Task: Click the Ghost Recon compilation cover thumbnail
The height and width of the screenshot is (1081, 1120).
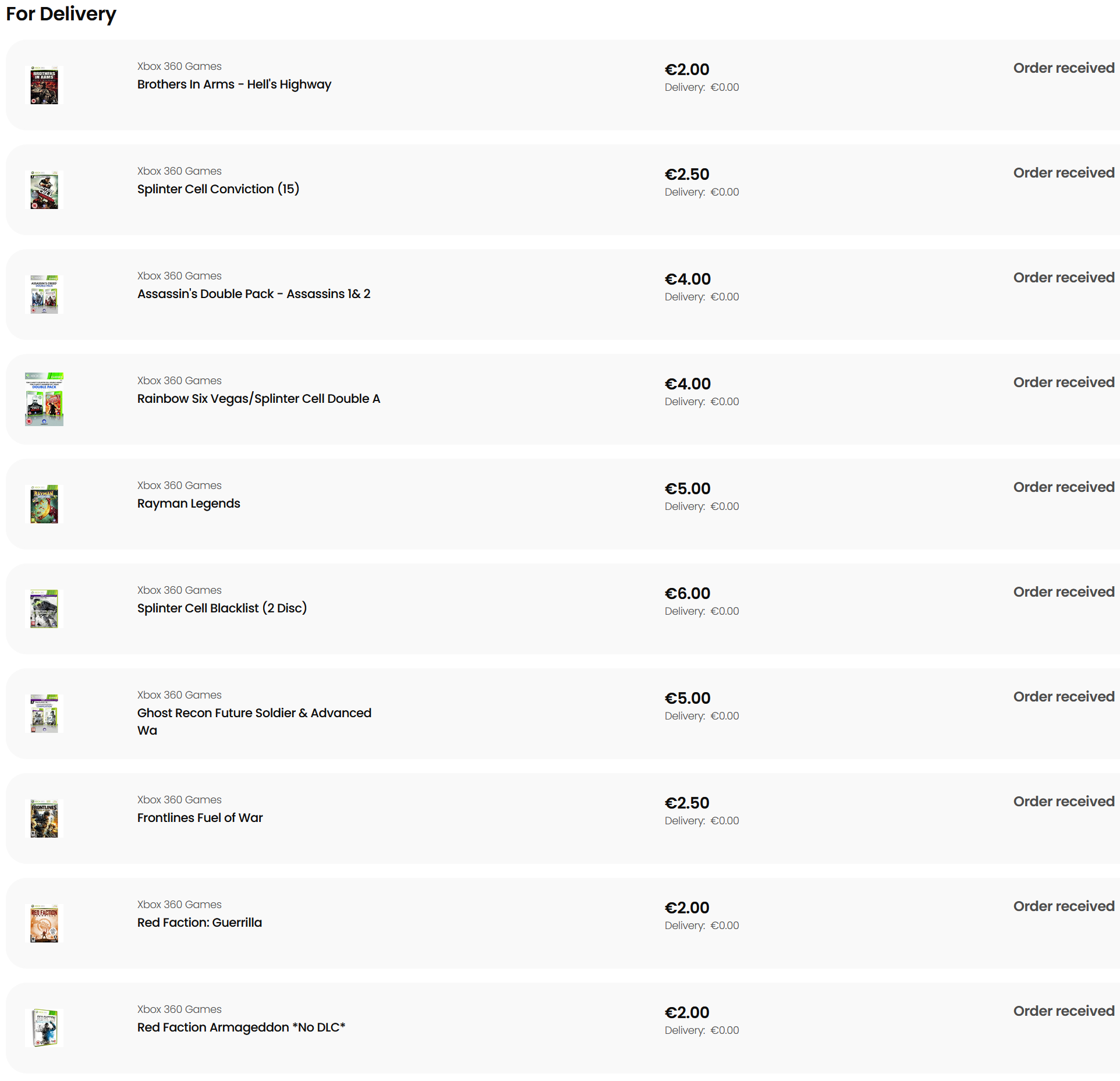Action: click(44, 714)
